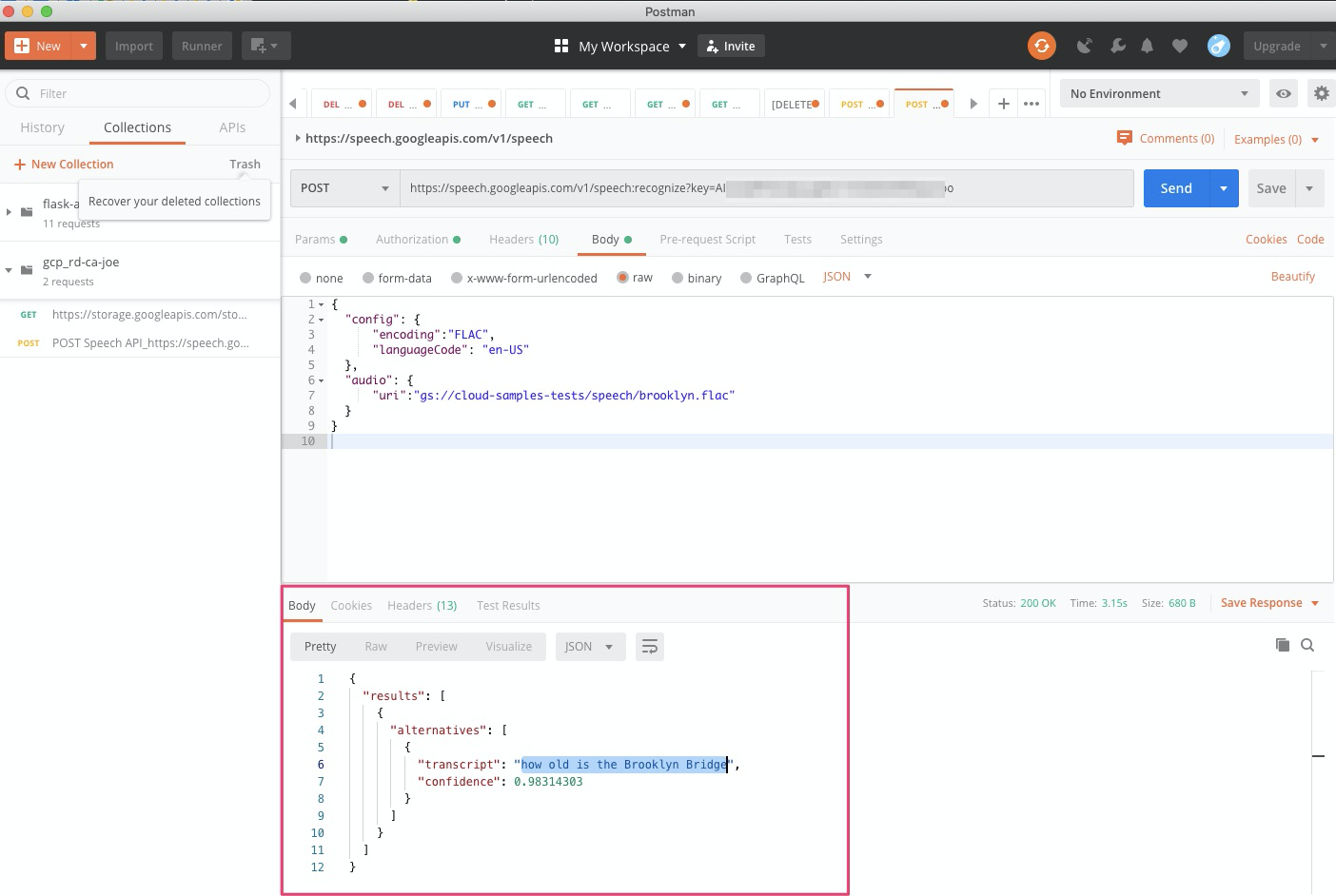Open the My Workspace dropdown

682,46
